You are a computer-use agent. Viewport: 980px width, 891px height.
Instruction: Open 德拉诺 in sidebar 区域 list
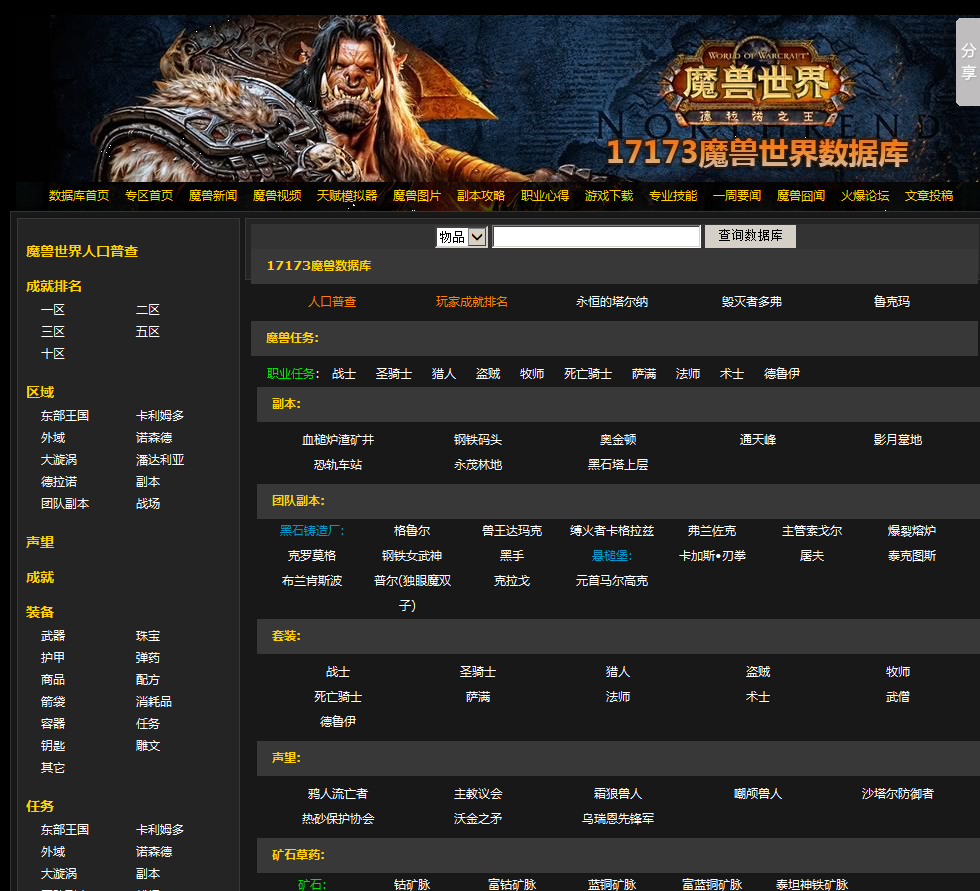point(59,482)
